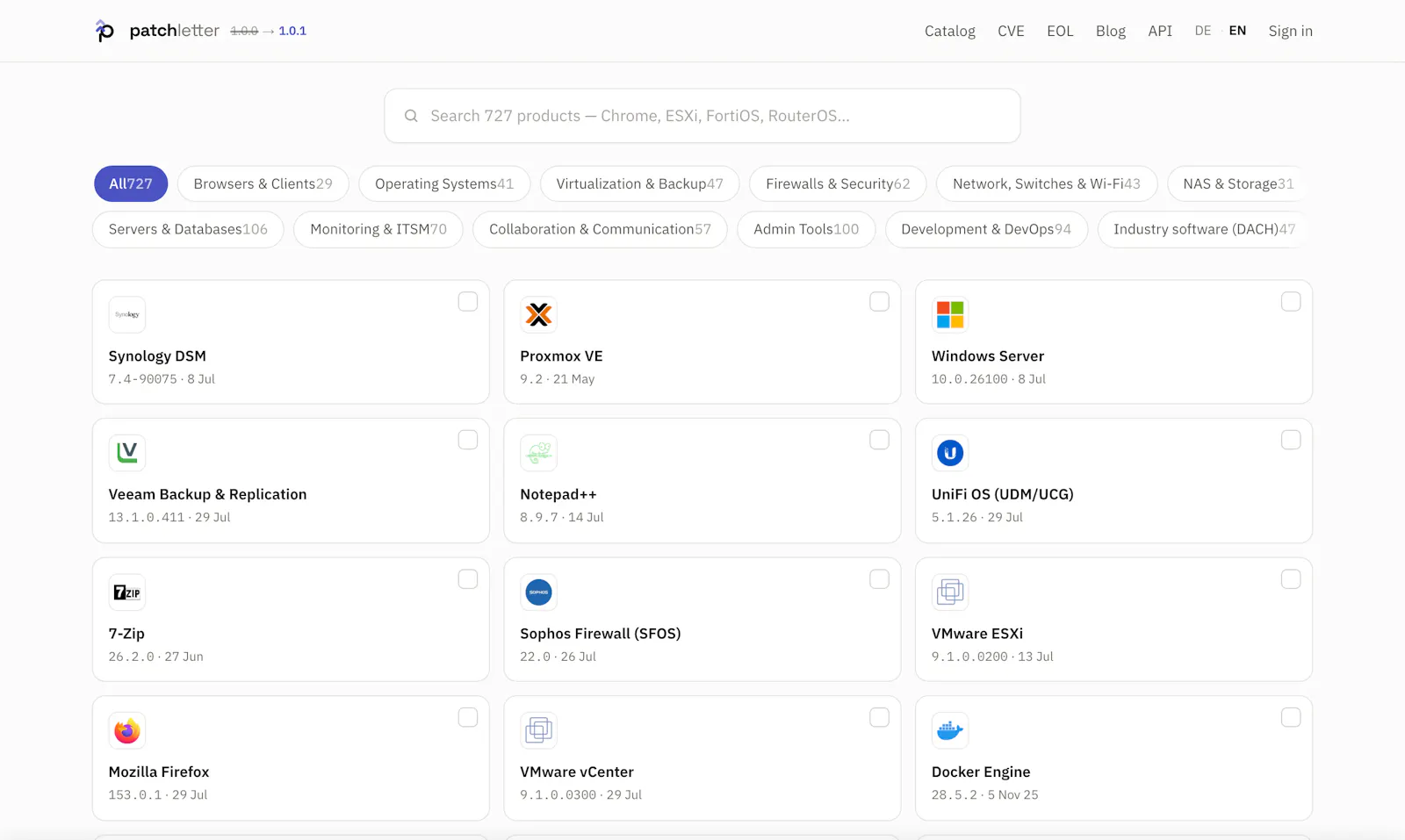The image size is (1405, 840).
Task: Select the VMware vCenter checkbox
Action: pyautogui.click(x=879, y=717)
